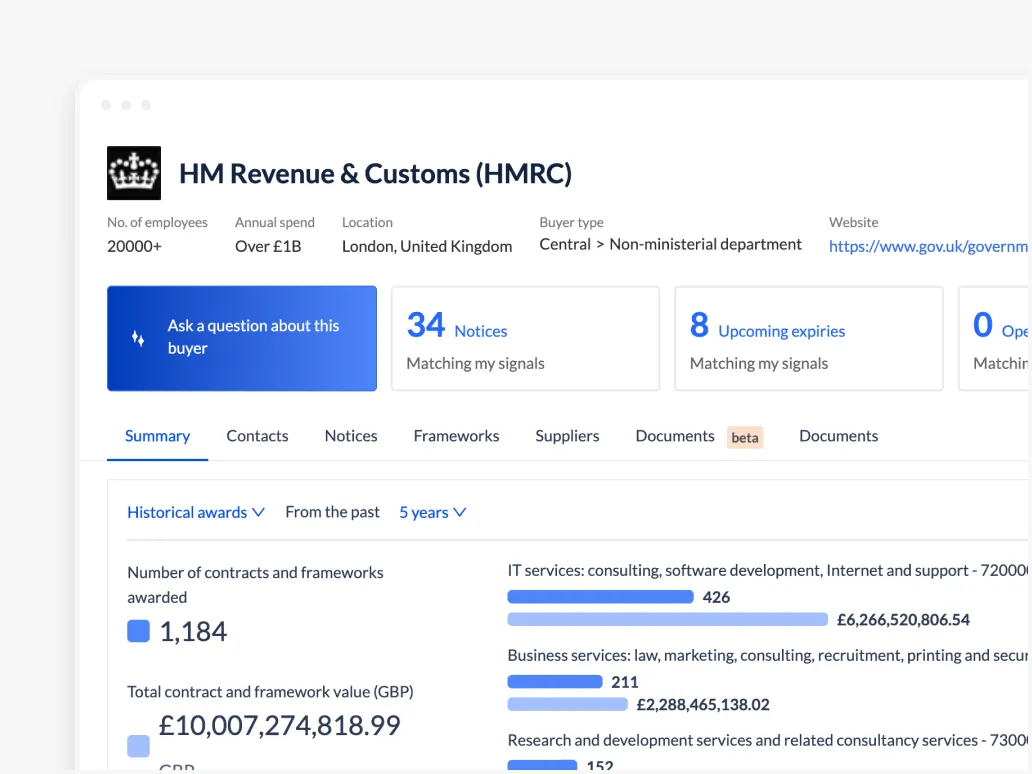Switch to the Frameworks tab
This screenshot has width=1032, height=774.
(456, 436)
